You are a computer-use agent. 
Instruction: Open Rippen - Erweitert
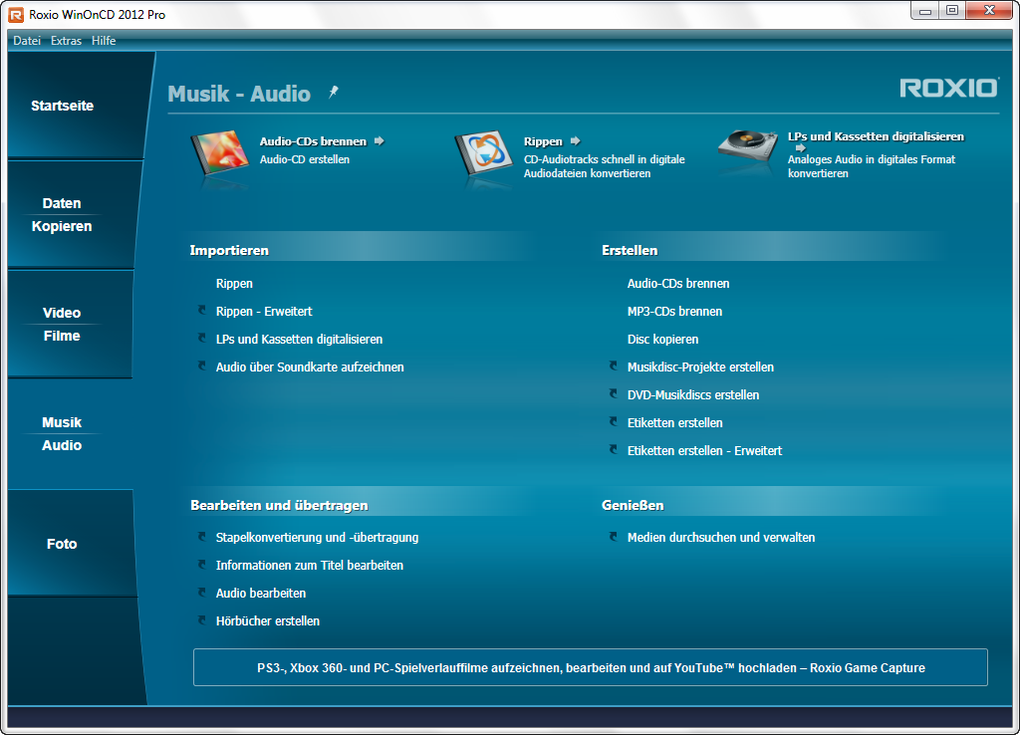click(264, 312)
